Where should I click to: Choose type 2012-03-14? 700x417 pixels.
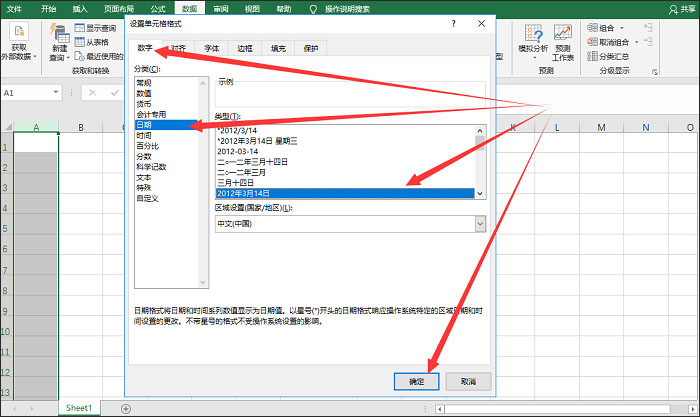[238, 151]
